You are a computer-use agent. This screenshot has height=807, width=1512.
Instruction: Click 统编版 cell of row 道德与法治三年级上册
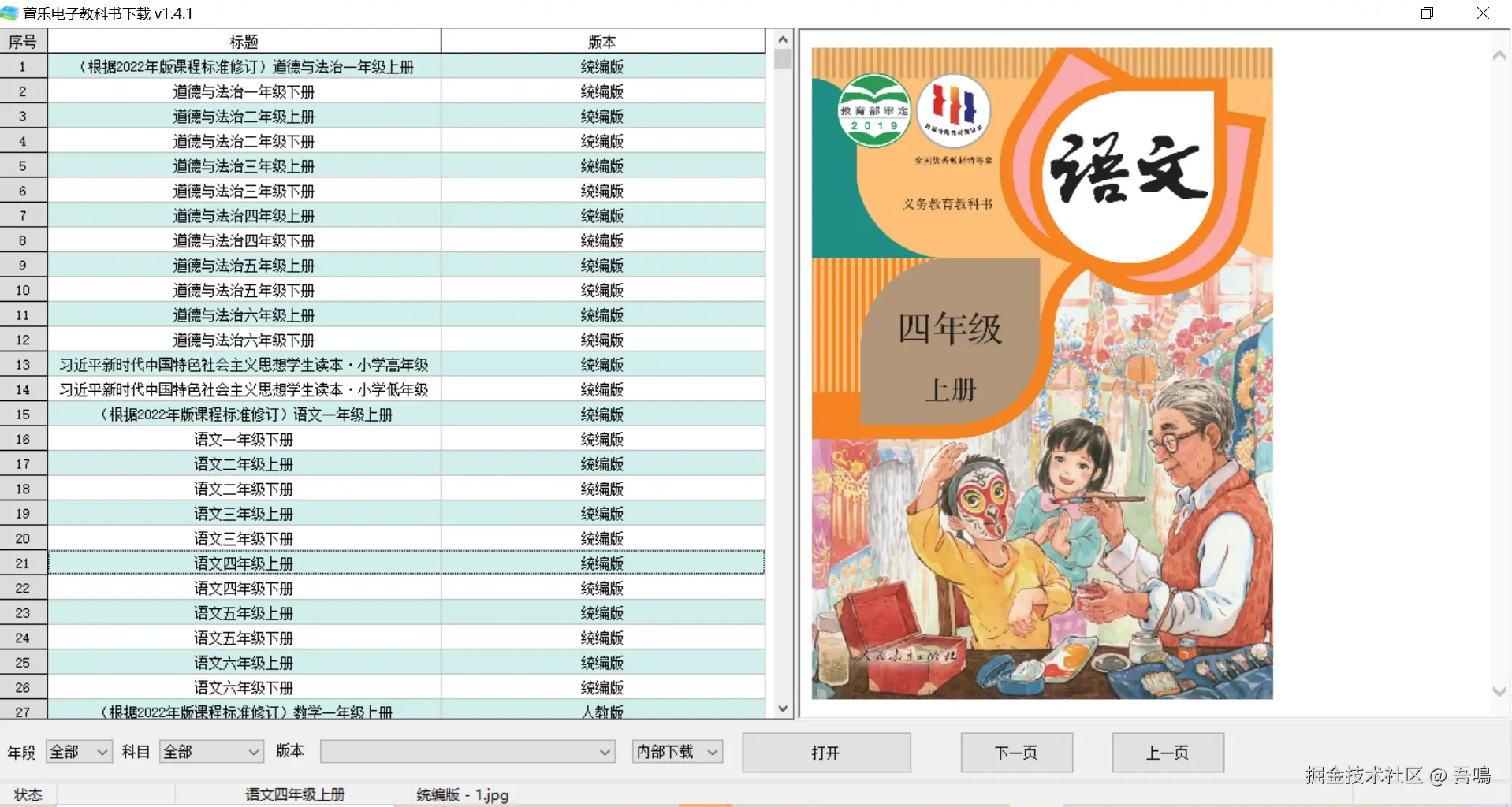602,166
